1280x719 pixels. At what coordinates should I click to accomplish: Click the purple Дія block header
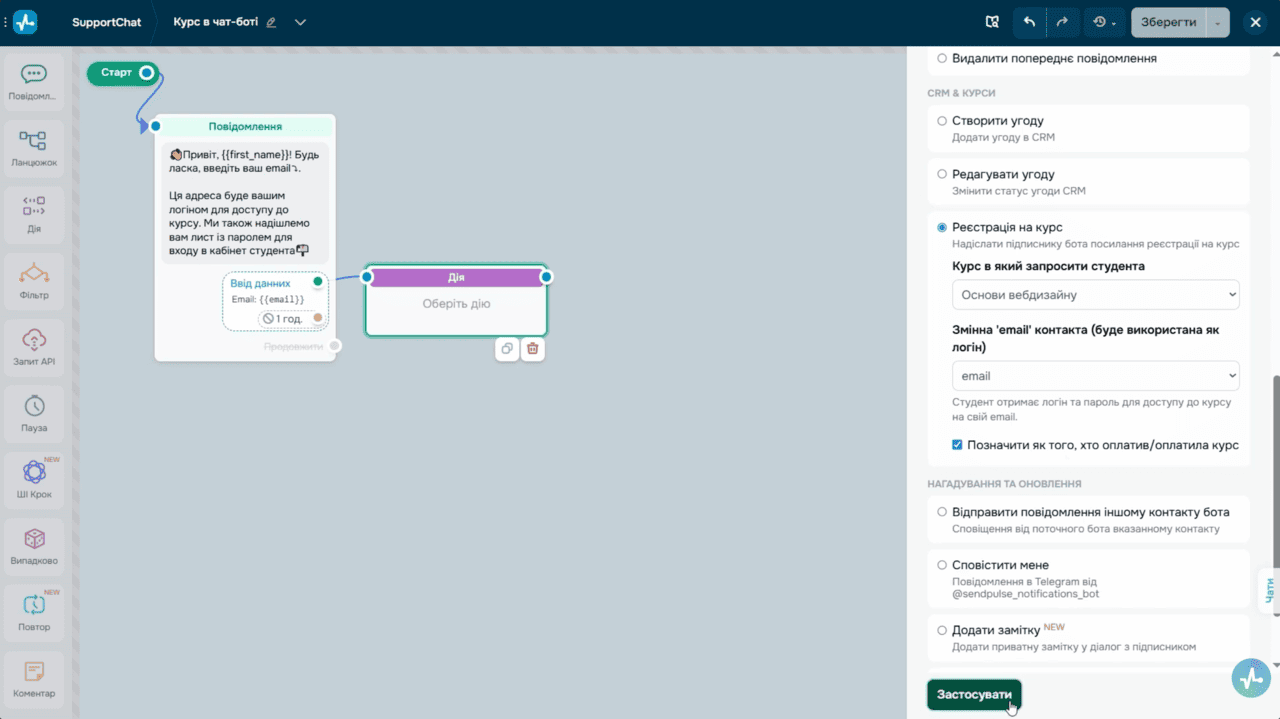tap(456, 277)
